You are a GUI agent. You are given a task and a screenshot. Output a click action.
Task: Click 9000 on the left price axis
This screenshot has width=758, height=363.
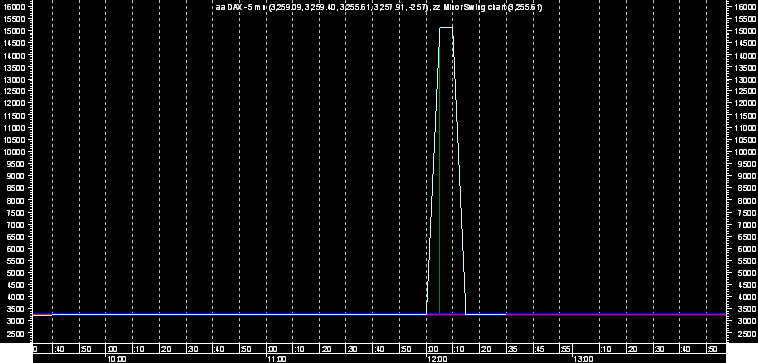click(15, 176)
